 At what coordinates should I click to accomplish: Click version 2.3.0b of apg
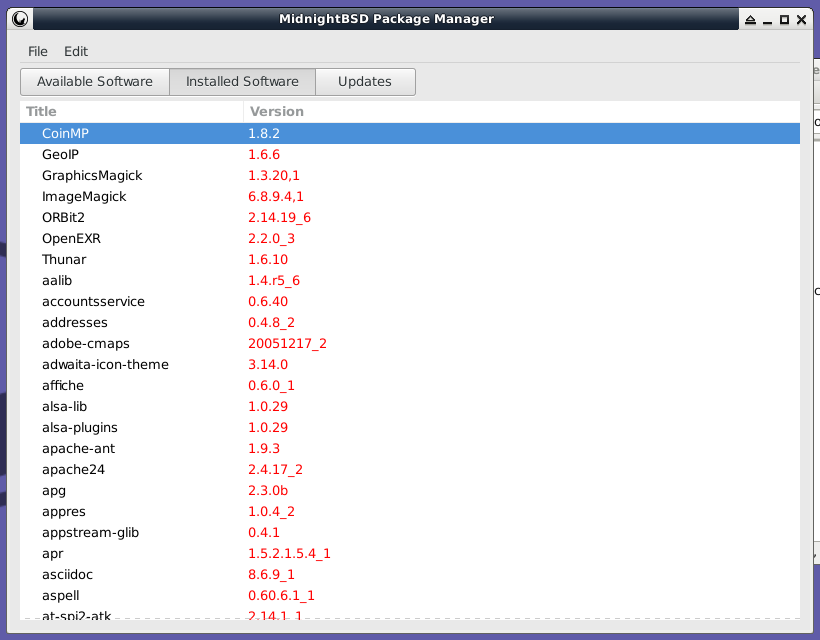tap(268, 491)
